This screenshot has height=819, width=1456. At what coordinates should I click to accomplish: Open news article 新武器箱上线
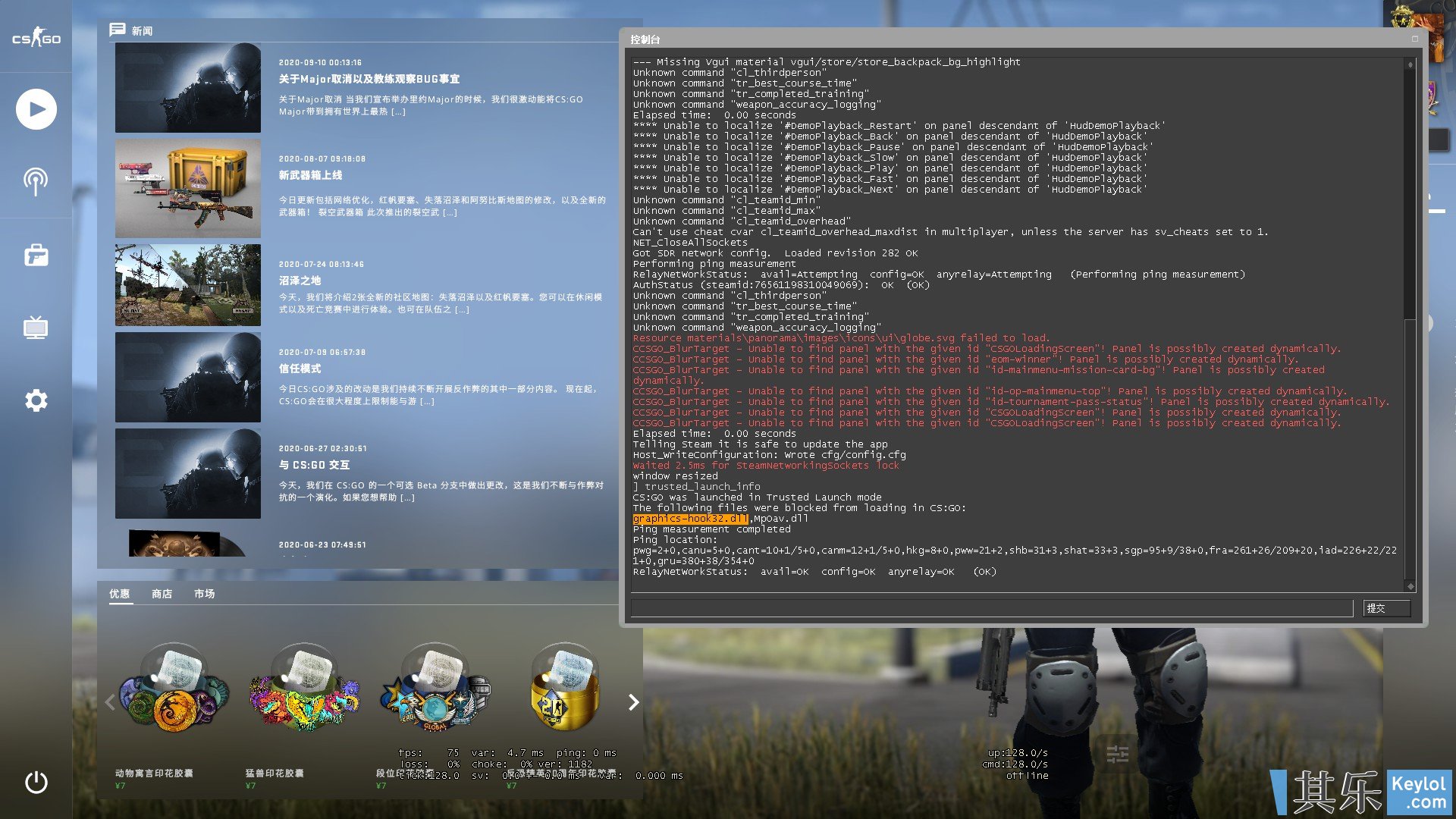coord(310,175)
